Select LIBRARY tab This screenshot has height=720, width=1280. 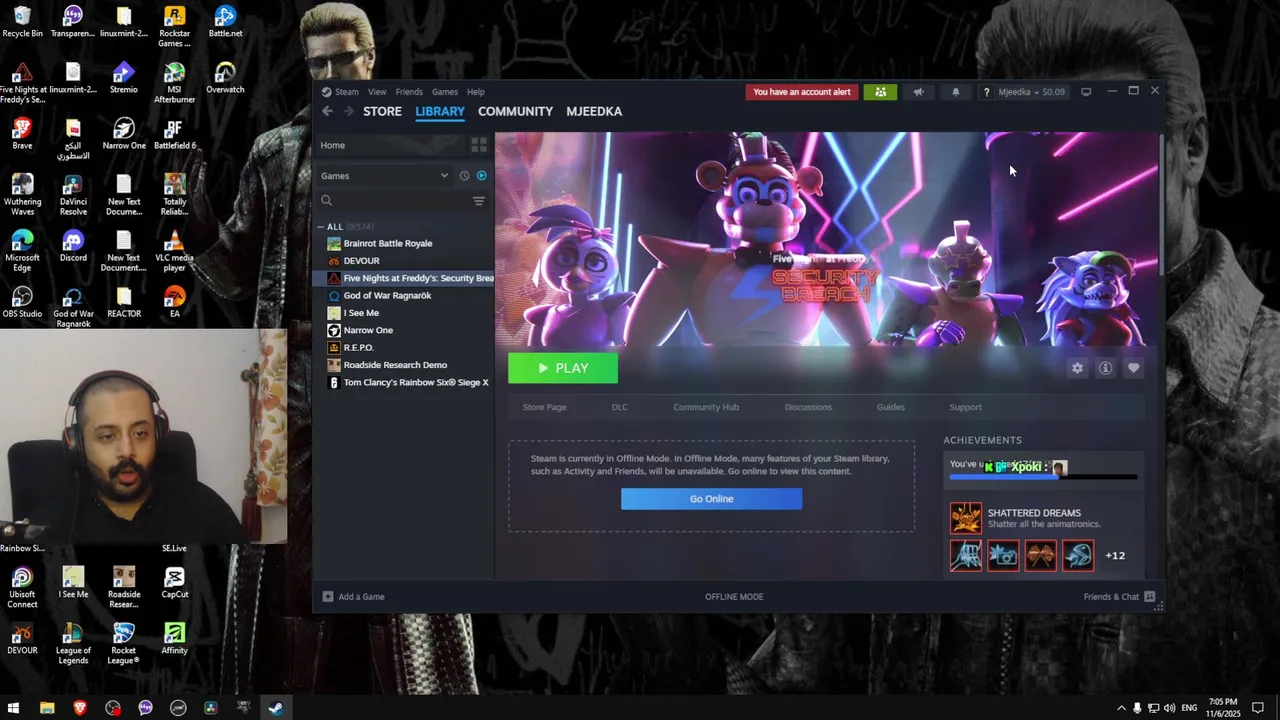click(440, 111)
